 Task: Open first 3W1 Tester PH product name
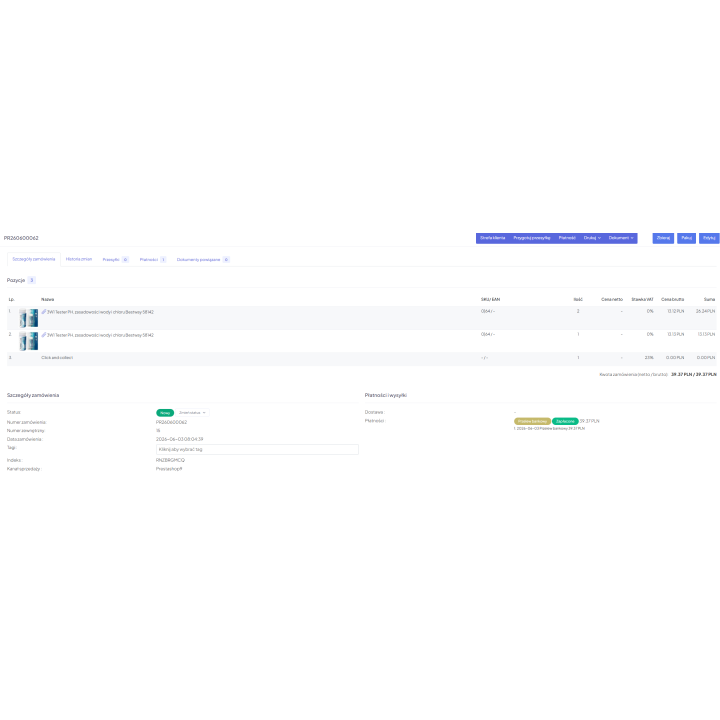(100, 312)
